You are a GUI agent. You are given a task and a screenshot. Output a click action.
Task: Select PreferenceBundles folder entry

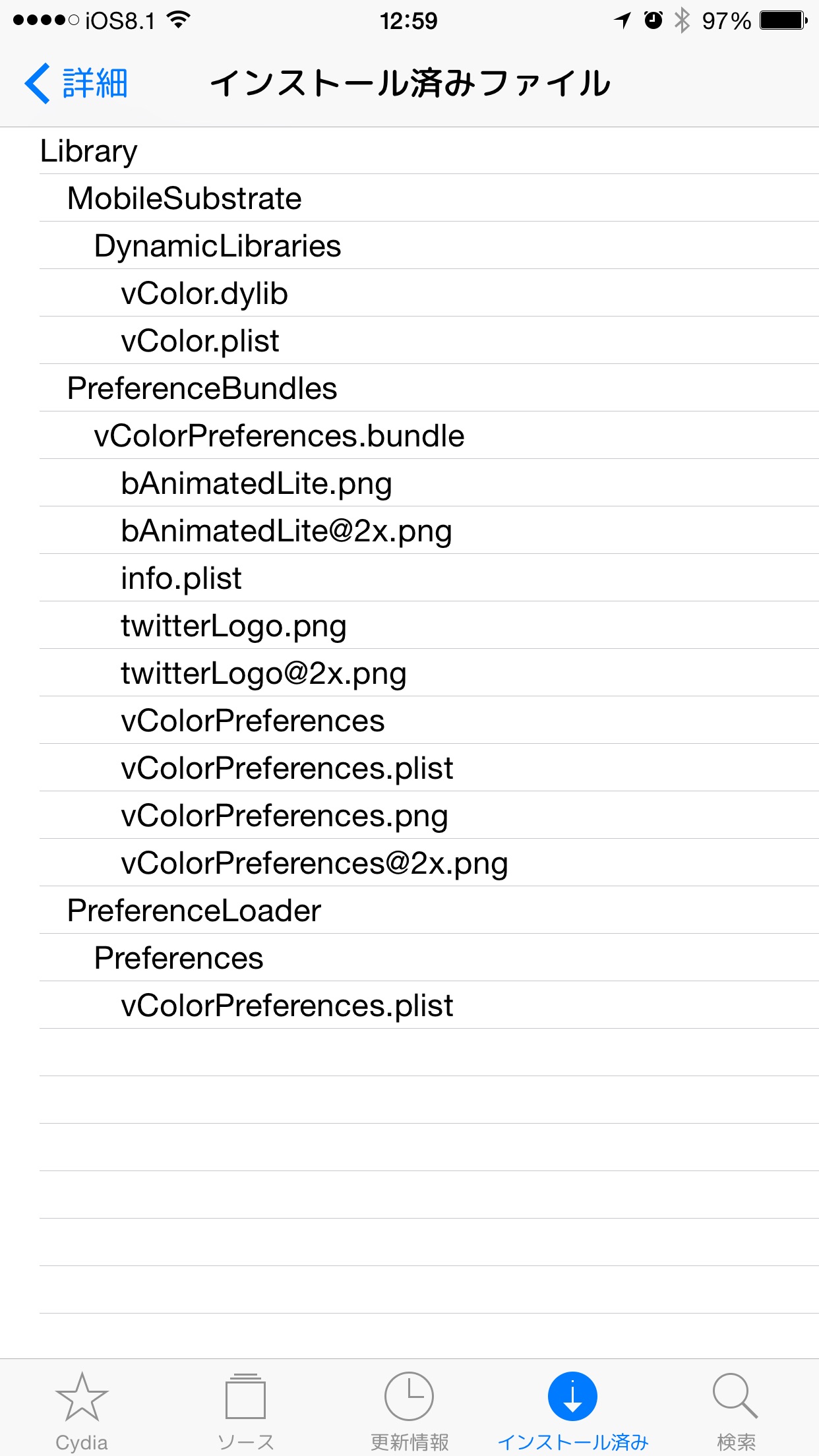[429, 388]
